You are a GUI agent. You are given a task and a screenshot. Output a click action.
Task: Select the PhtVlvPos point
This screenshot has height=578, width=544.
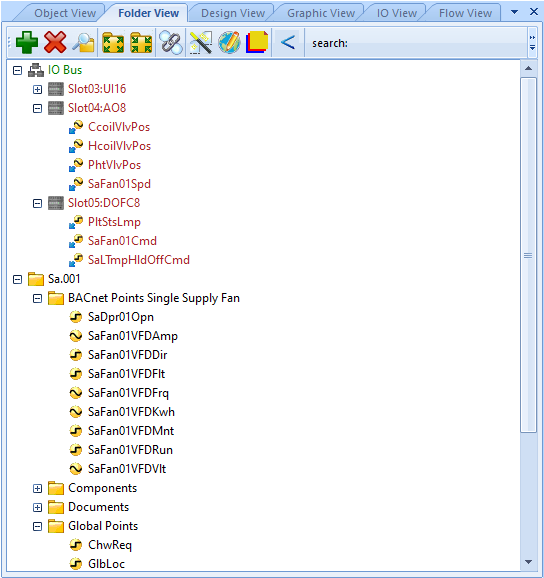114,165
